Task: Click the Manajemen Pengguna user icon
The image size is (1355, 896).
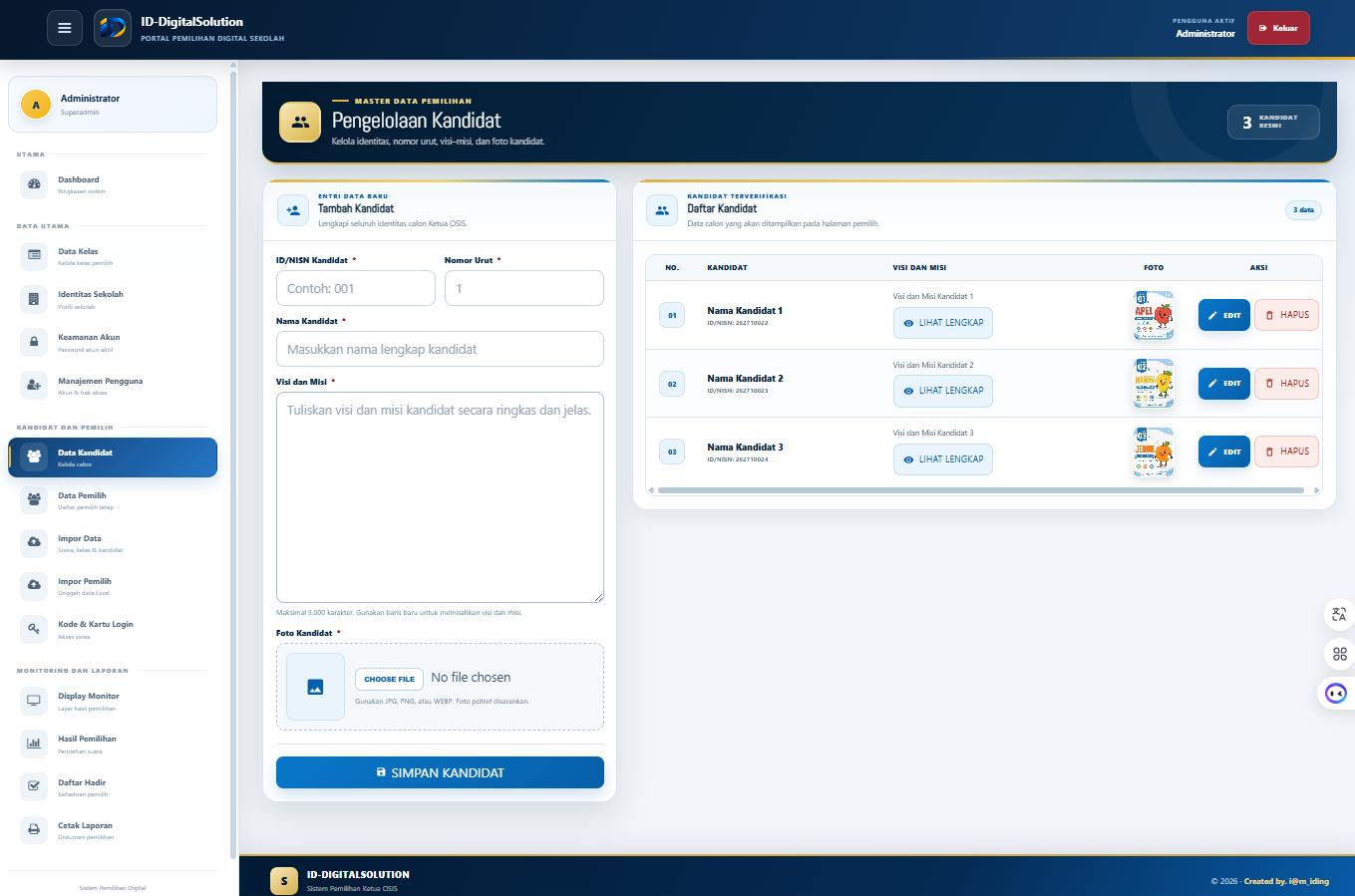Action: click(x=34, y=386)
